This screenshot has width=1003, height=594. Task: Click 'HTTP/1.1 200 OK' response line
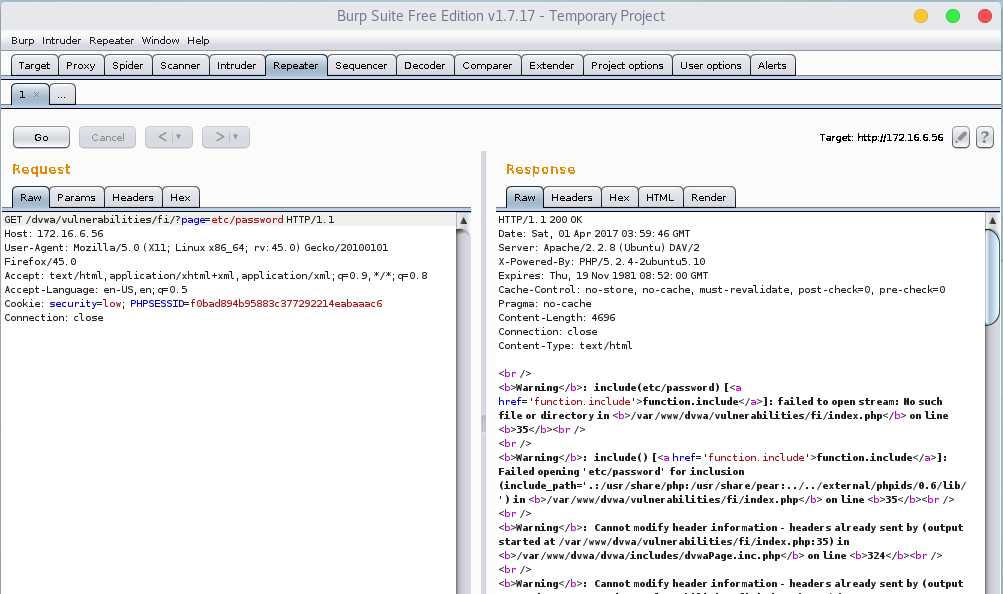(541, 219)
